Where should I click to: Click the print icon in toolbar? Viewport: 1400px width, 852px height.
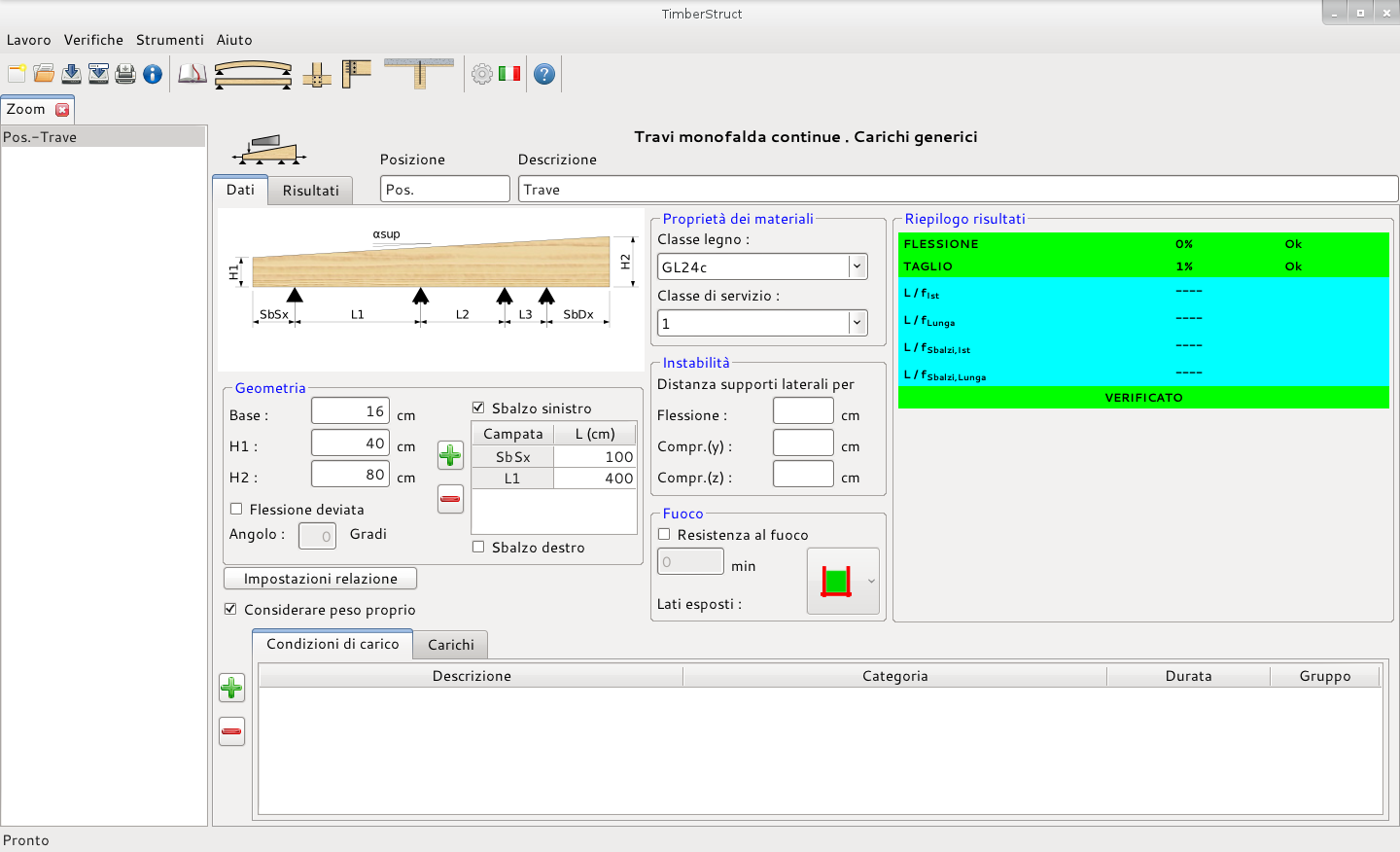[x=125, y=74]
